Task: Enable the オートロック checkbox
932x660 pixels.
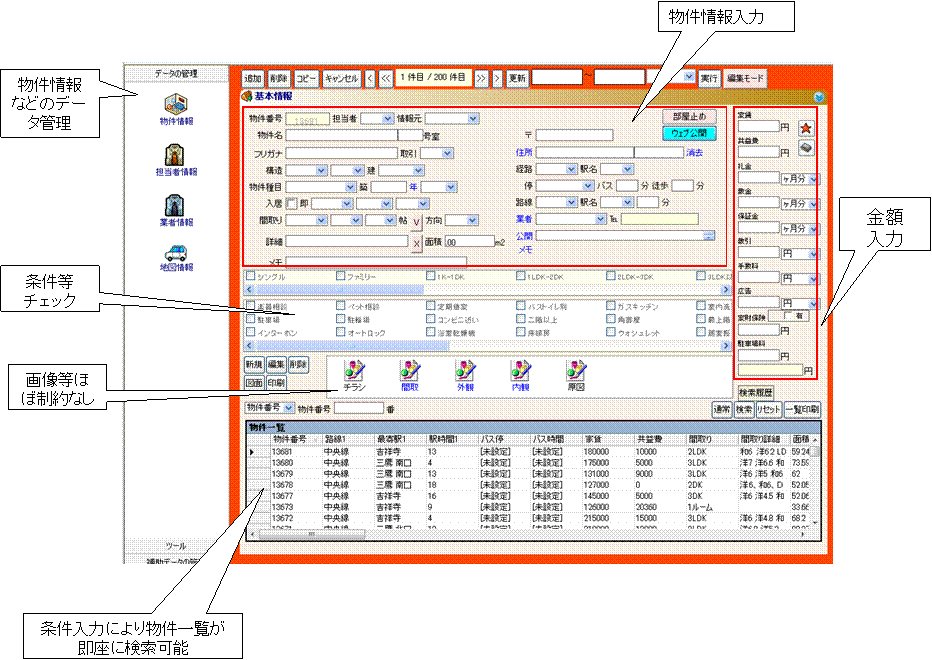Action: click(x=341, y=331)
